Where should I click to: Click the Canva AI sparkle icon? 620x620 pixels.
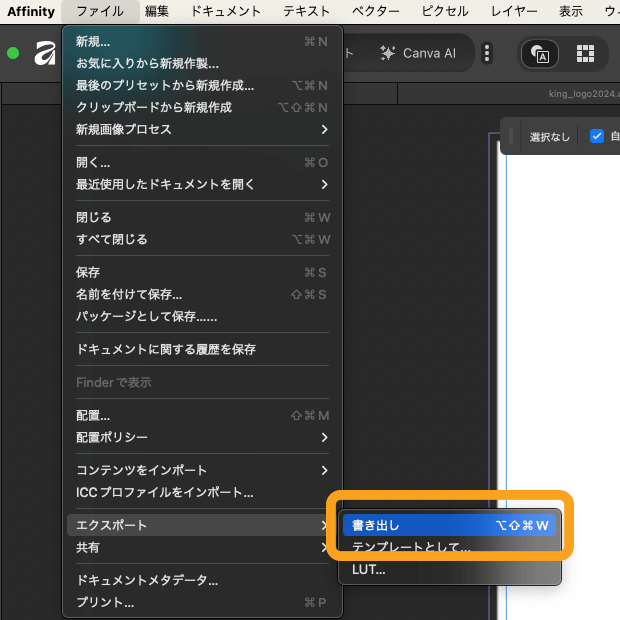pos(388,53)
